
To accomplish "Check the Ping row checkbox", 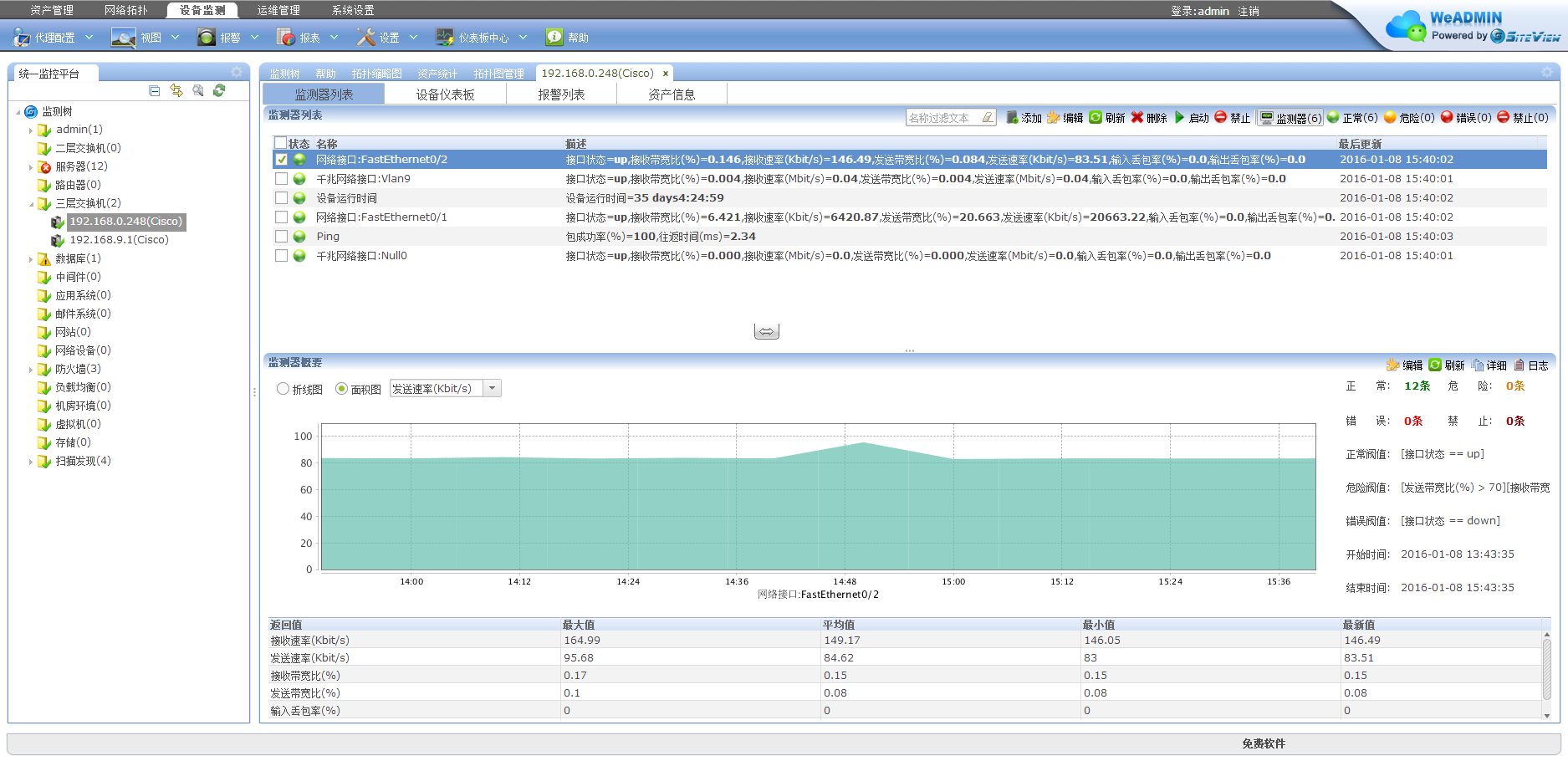I will point(281,236).
